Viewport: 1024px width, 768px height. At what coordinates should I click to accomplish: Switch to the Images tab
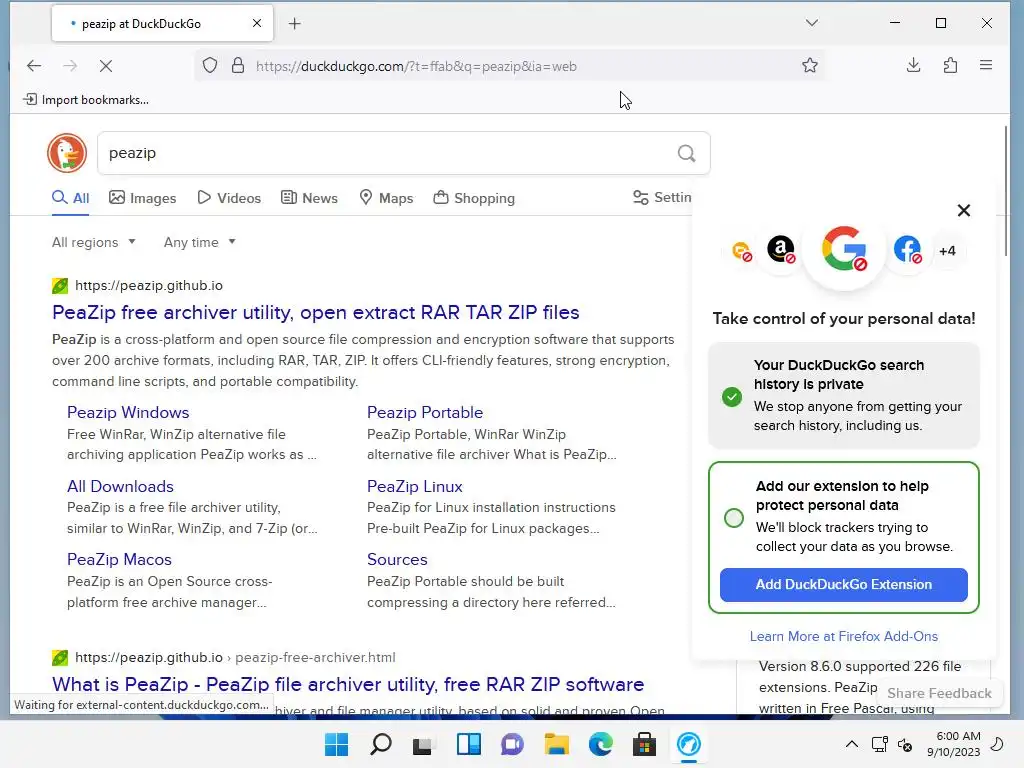[x=142, y=198]
